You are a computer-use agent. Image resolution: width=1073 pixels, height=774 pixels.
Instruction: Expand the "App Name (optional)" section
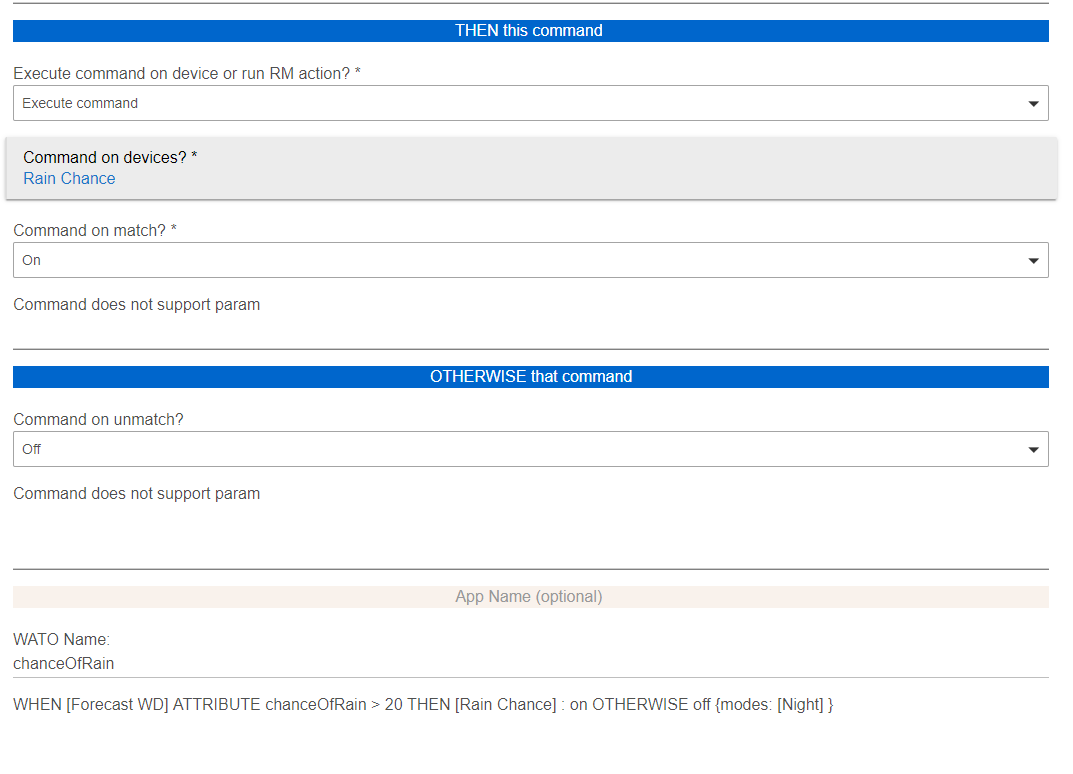pyautogui.click(x=530, y=597)
